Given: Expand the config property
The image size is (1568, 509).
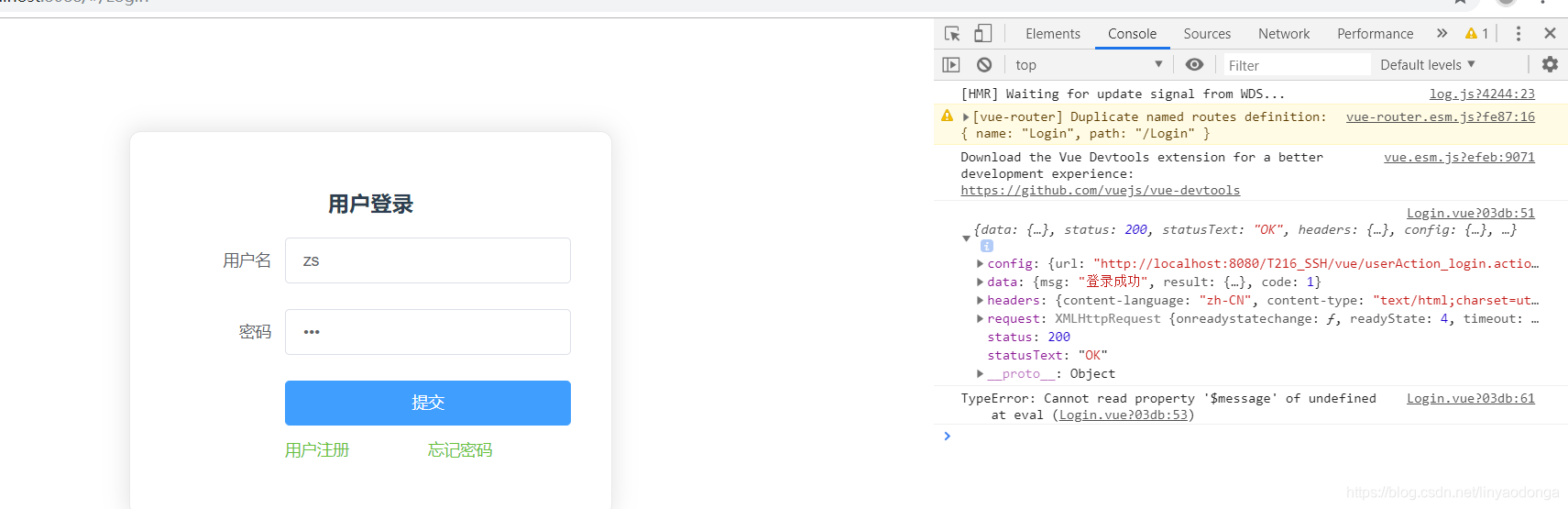Looking at the screenshot, I should click(x=981, y=263).
